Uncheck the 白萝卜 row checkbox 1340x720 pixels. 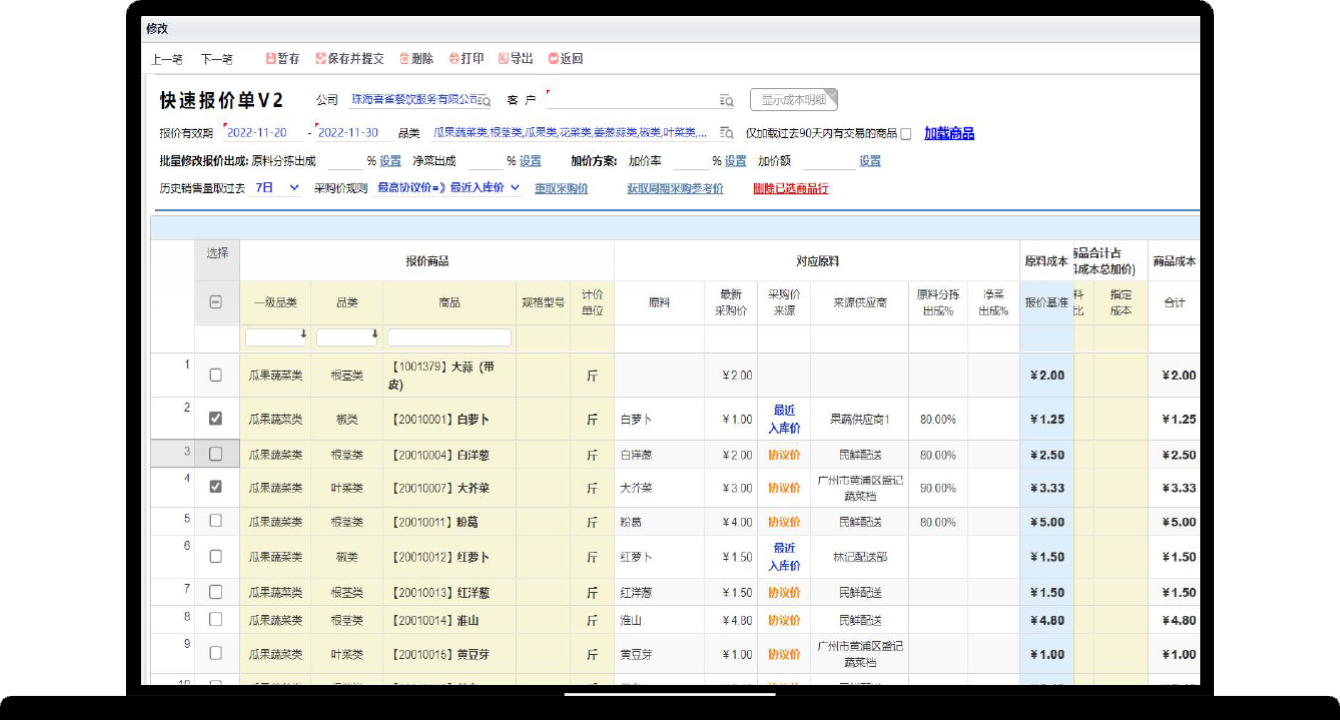tap(215, 419)
